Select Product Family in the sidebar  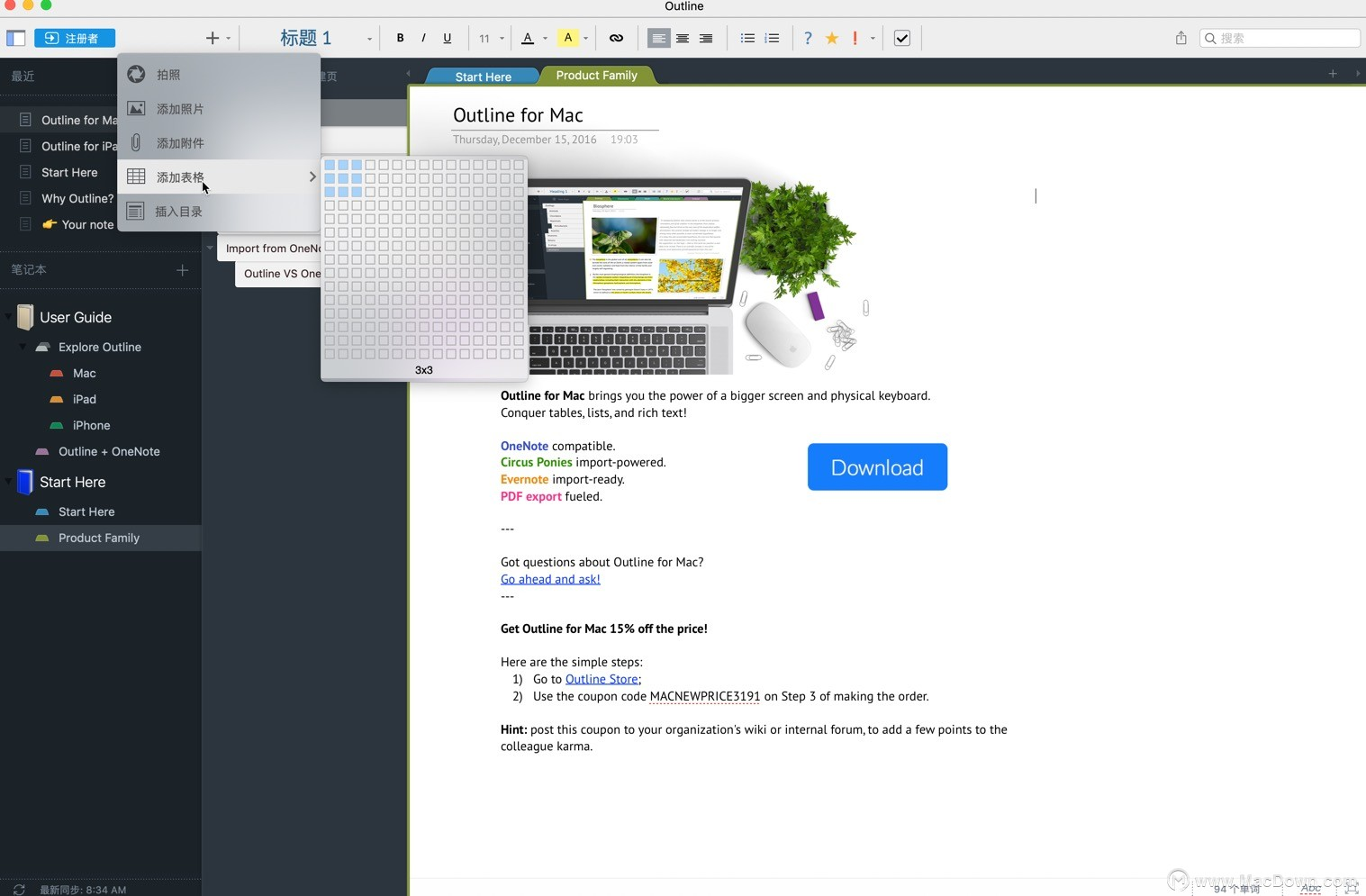pyautogui.click(x=100, y=538)
